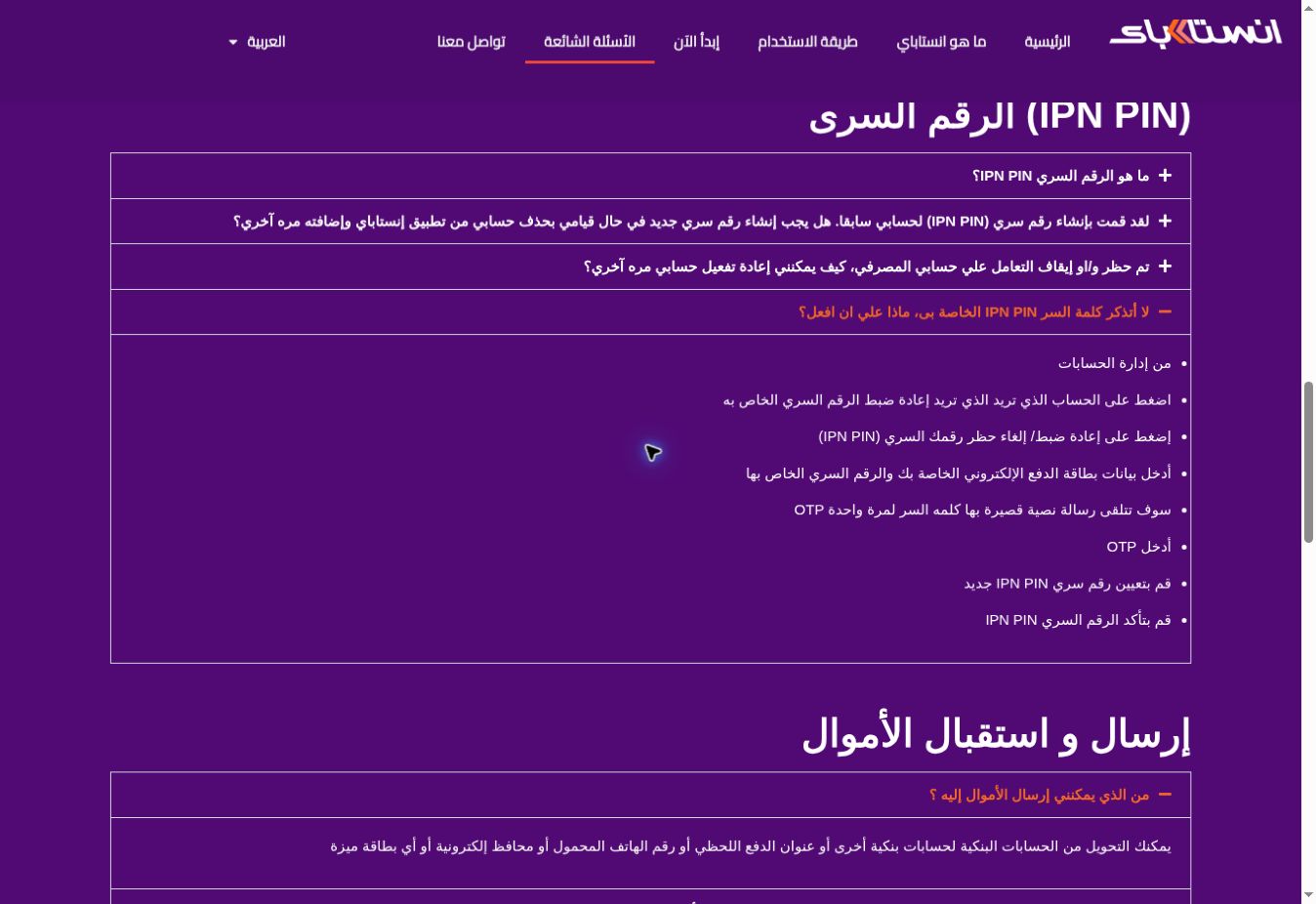Click the InstaPay logo in the header
Screen dimensions: 1316x904
coord(1195,33)
